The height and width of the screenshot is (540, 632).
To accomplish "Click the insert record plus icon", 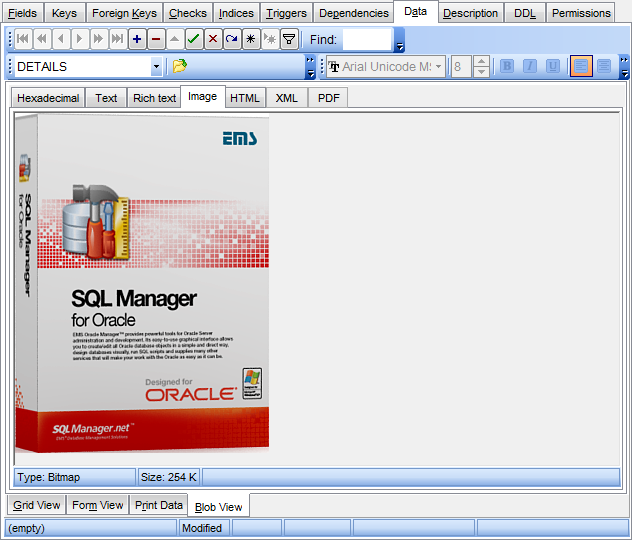I will (x=137, y=40).
